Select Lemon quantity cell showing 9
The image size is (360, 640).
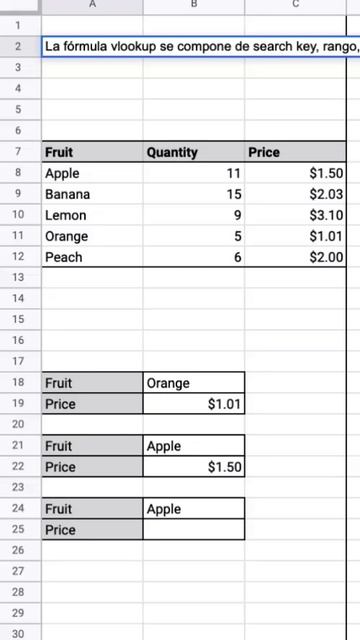pyautogui.click(x=194, y=215)
